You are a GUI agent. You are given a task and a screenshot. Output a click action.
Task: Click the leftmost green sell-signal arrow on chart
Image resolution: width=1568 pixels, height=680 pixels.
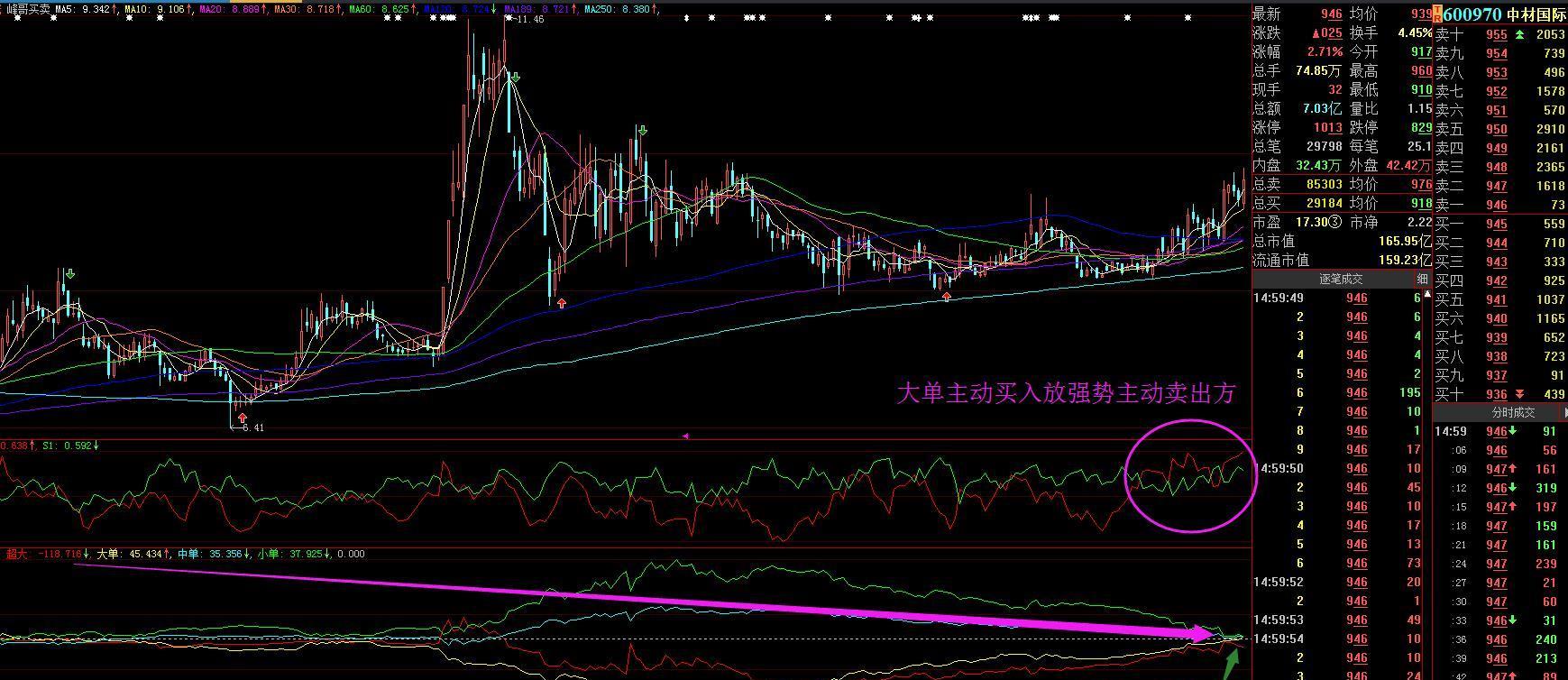coord(70,274)
